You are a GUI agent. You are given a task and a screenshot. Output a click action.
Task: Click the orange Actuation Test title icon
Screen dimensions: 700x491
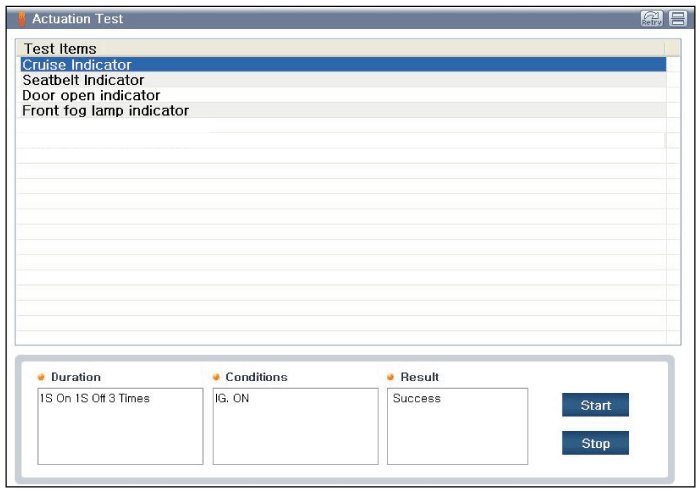click(x=22, y=19)
